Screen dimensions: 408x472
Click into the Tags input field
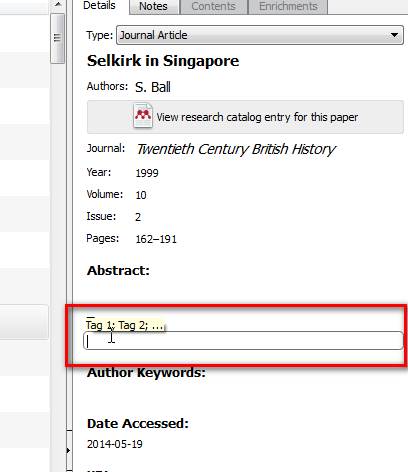243,341
